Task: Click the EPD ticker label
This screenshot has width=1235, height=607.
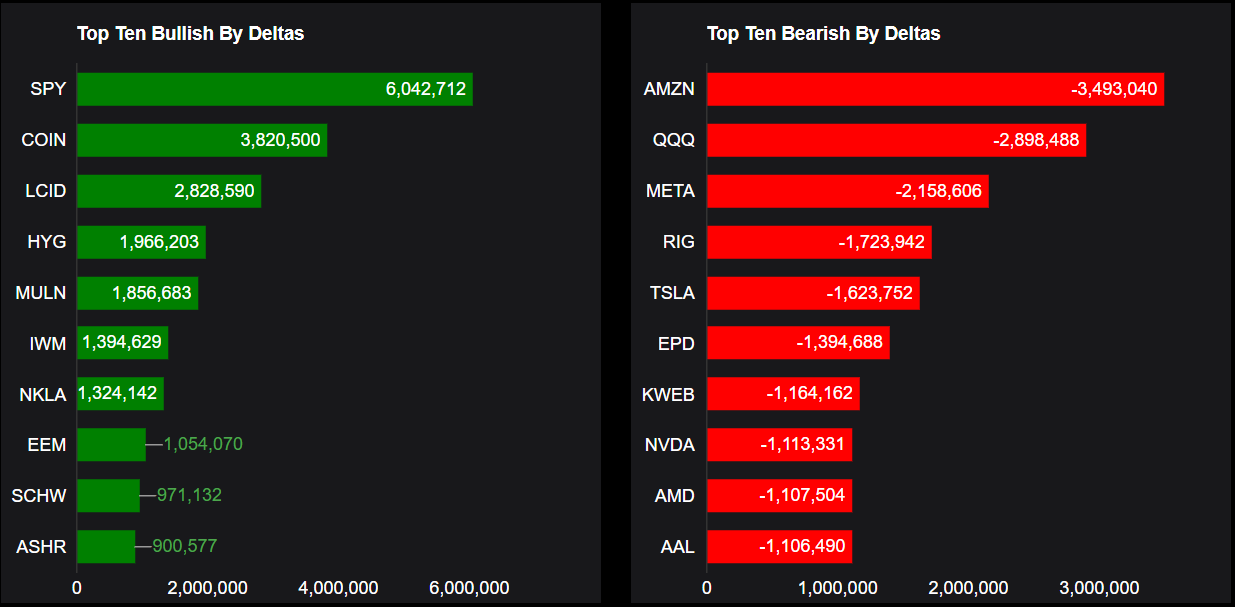Action: pos(676,344)
